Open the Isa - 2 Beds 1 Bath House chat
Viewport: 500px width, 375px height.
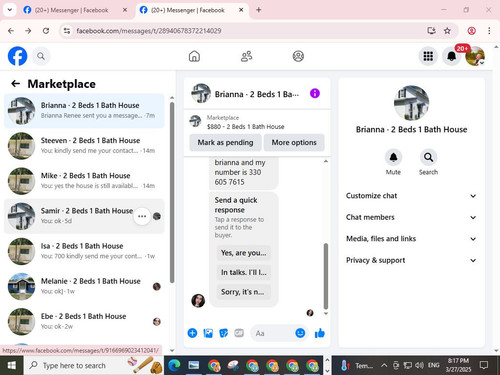point(84,251)
